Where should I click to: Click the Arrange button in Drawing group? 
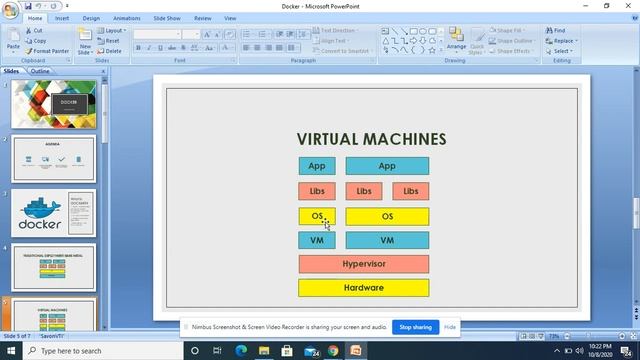[456, 41]
